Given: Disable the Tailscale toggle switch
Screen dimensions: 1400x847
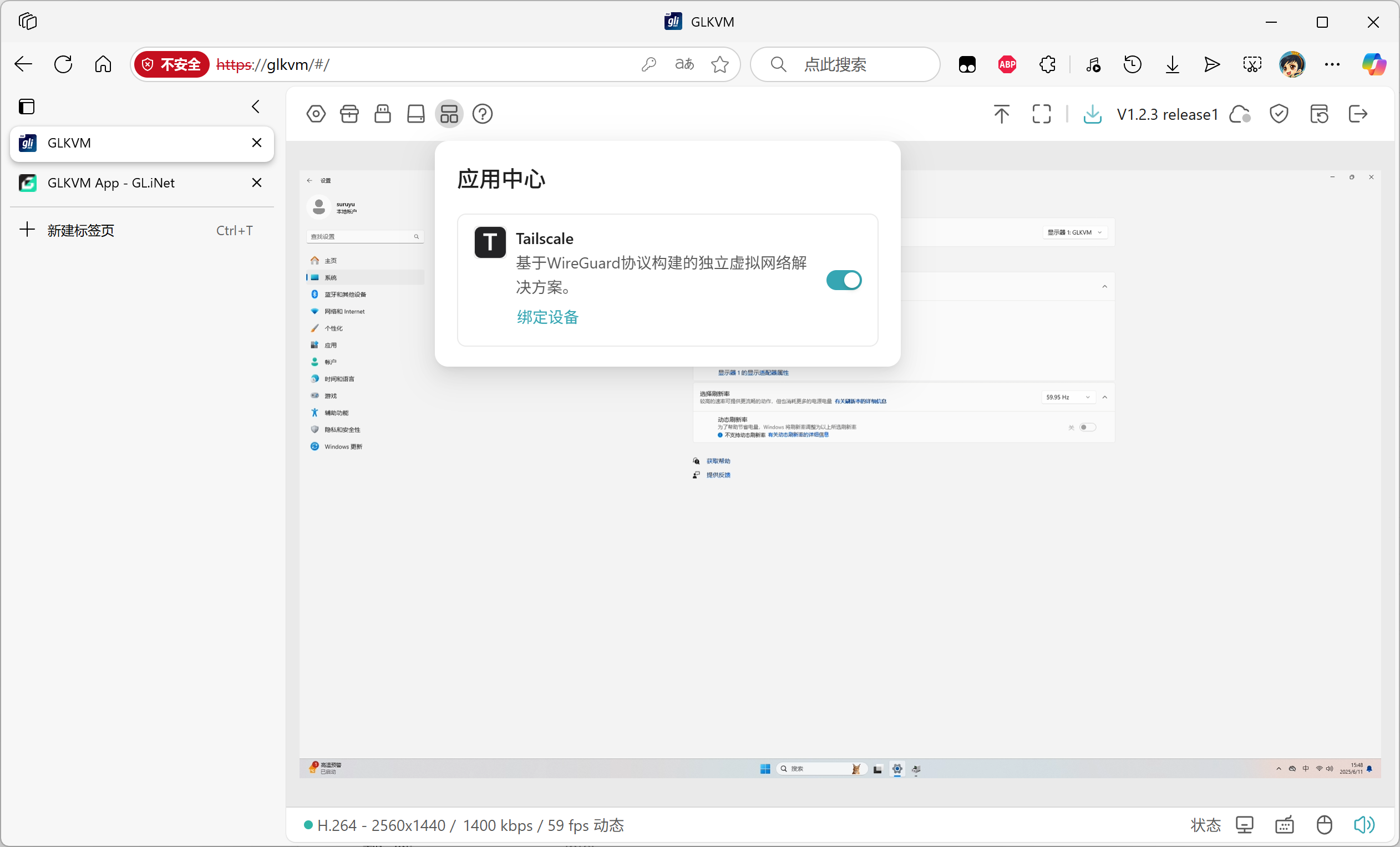Looking at the screenshot, I should [x=844, y=280].
